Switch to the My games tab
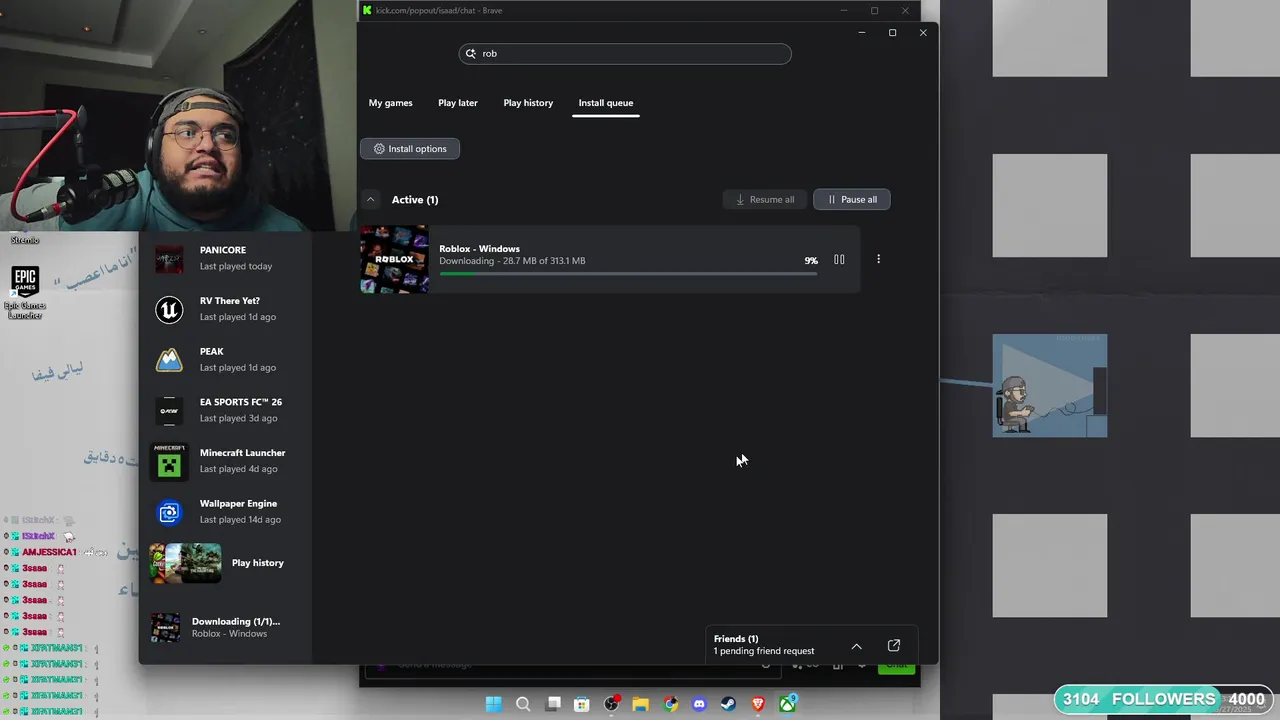Image resolution: width=1280 pixels, height=720 pixels. (390, 103)
